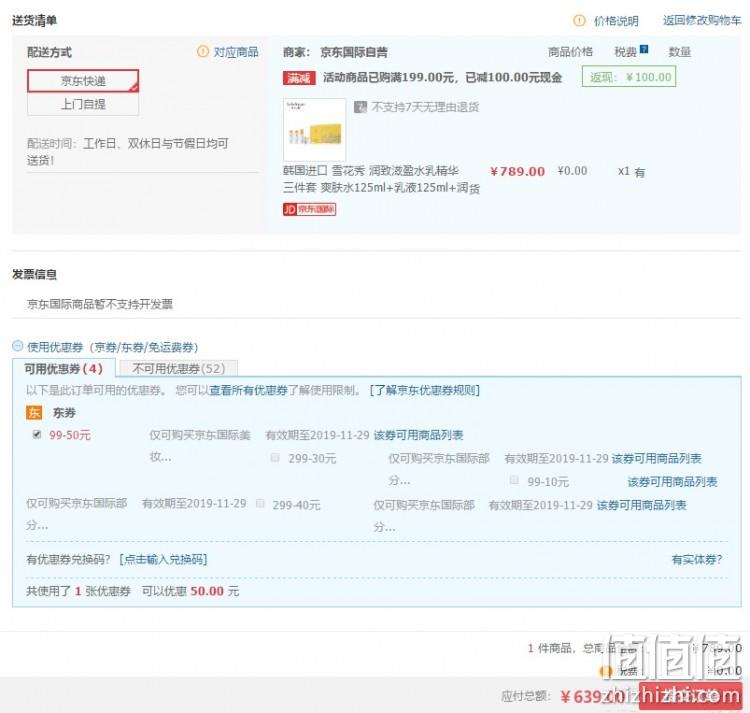
Task: Uncheck the 99-50元 coupon
Action: coord(36,434)
